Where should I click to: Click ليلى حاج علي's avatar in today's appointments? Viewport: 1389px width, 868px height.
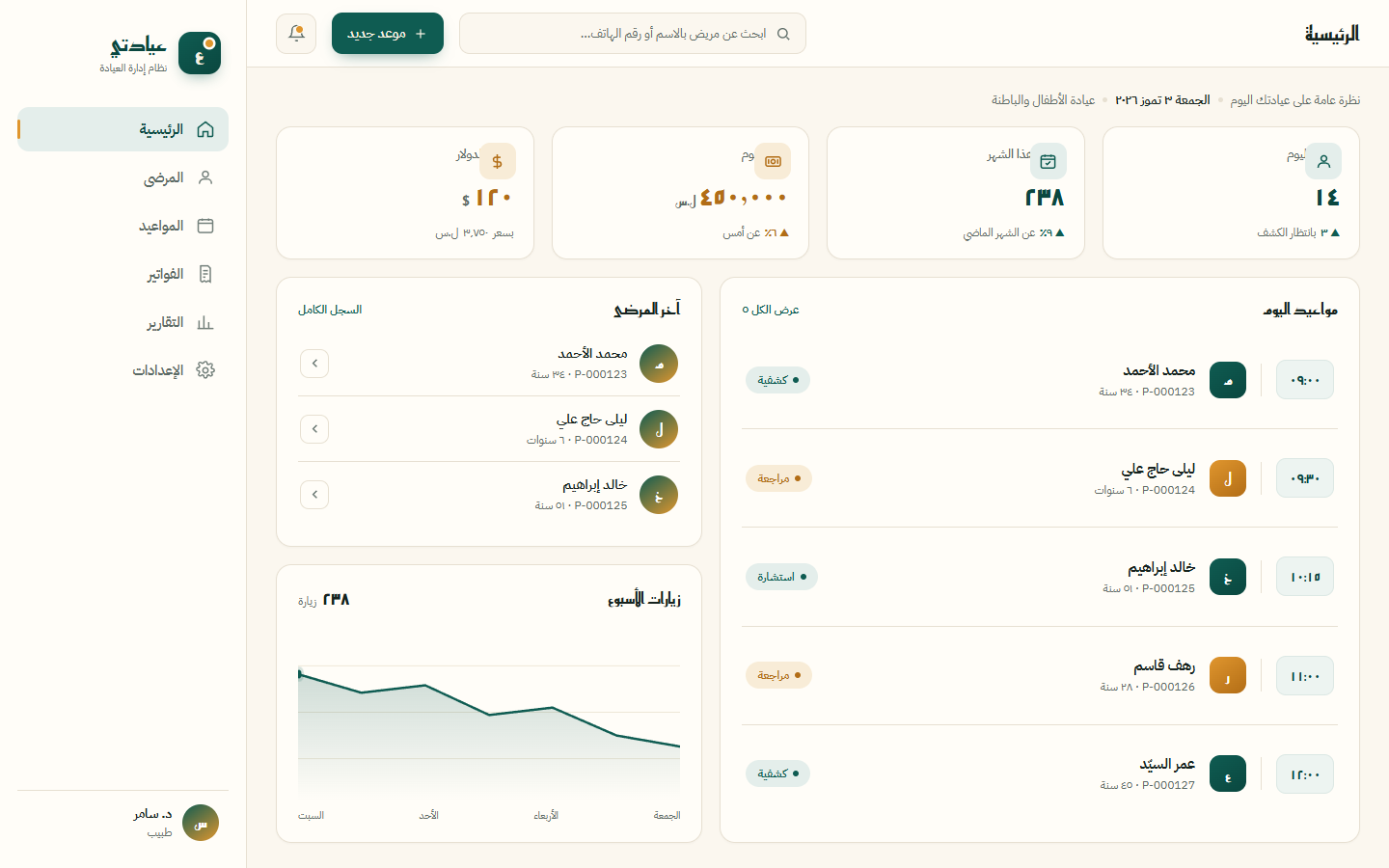[x=1228, y=478]
